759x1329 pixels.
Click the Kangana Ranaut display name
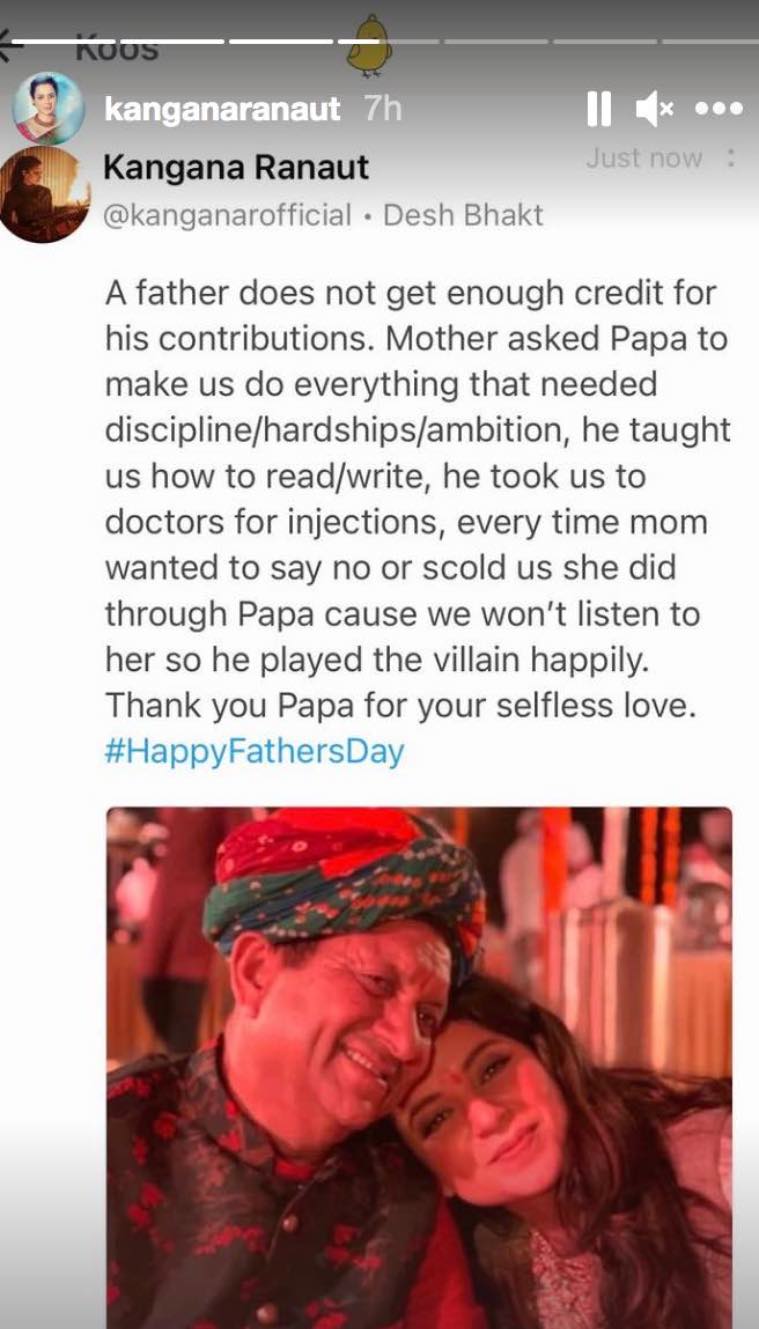tap(236, 167)
